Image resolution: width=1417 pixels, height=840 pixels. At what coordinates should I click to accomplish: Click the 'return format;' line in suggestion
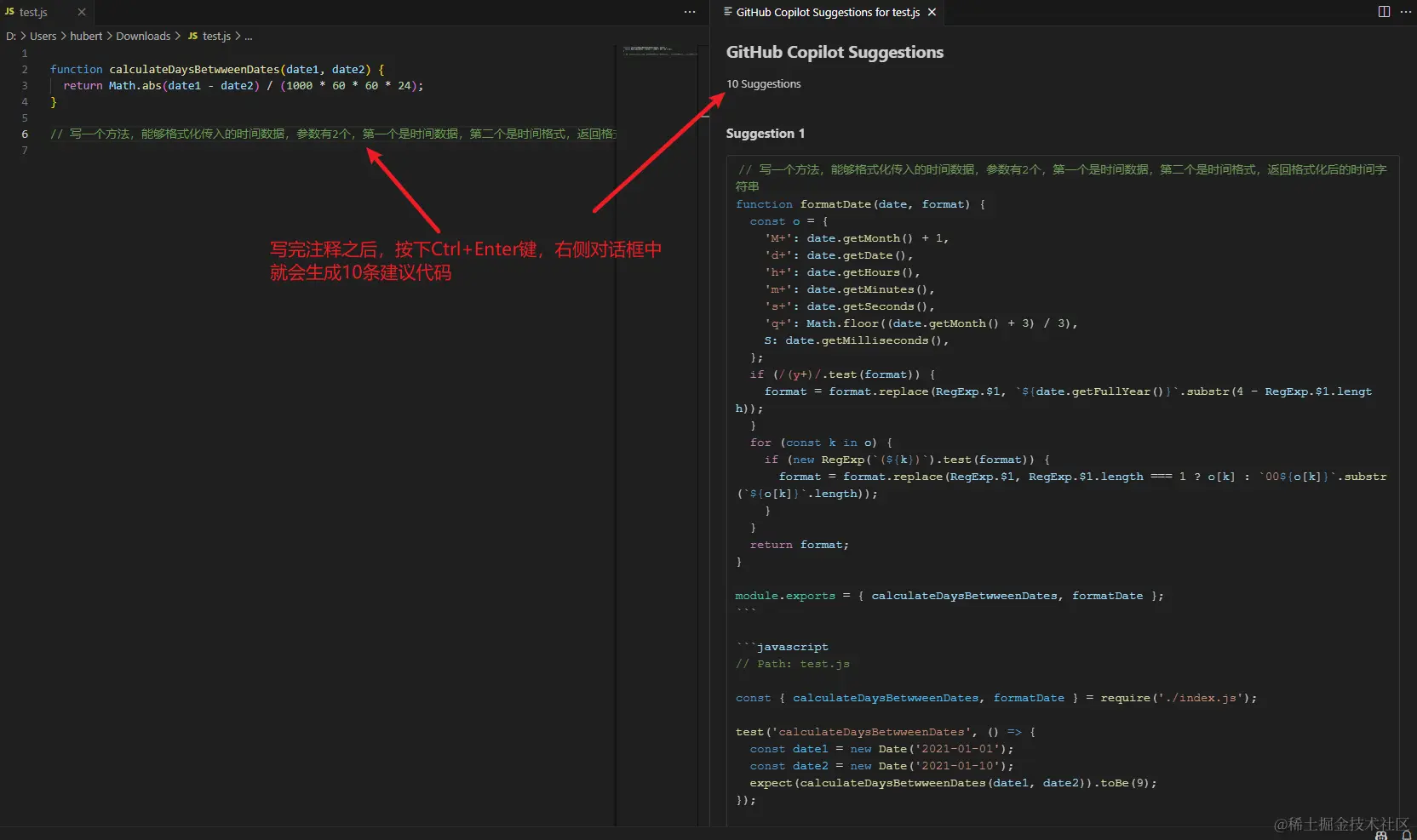click(x=800, y=545)
